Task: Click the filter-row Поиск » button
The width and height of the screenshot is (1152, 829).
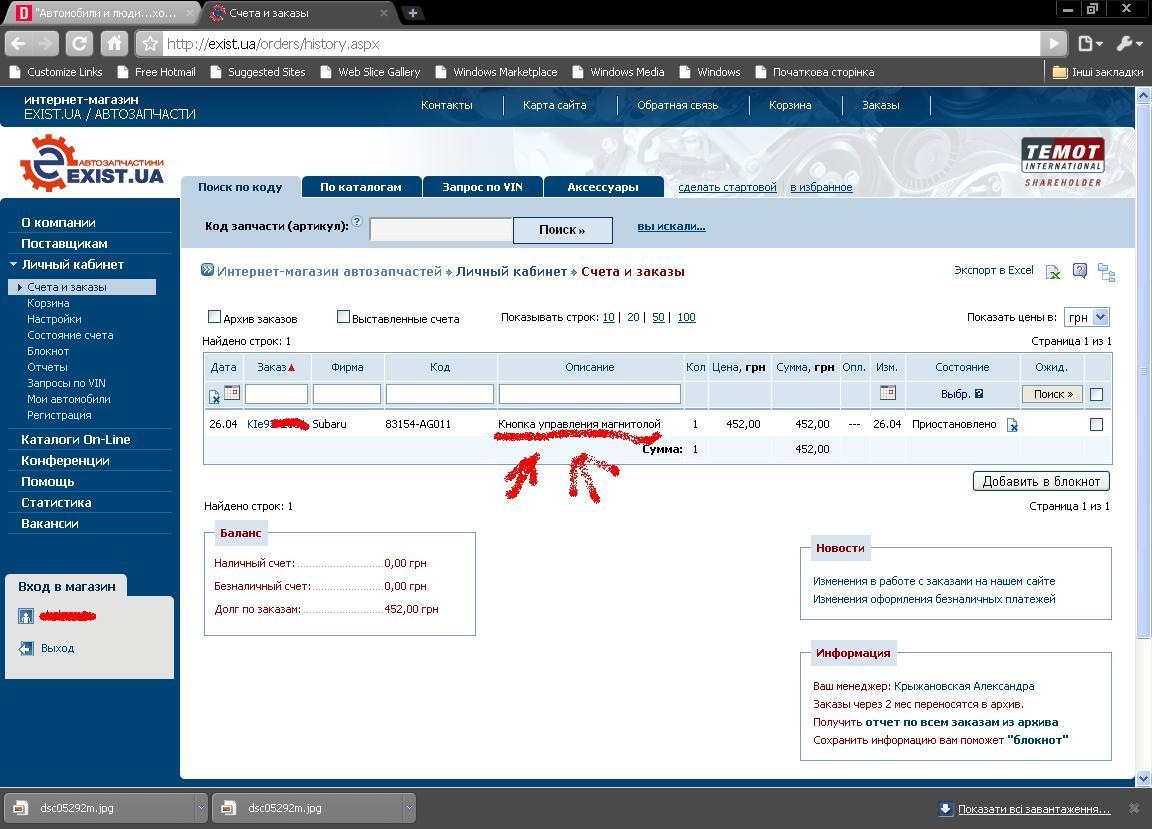Action: point(1052,394)
